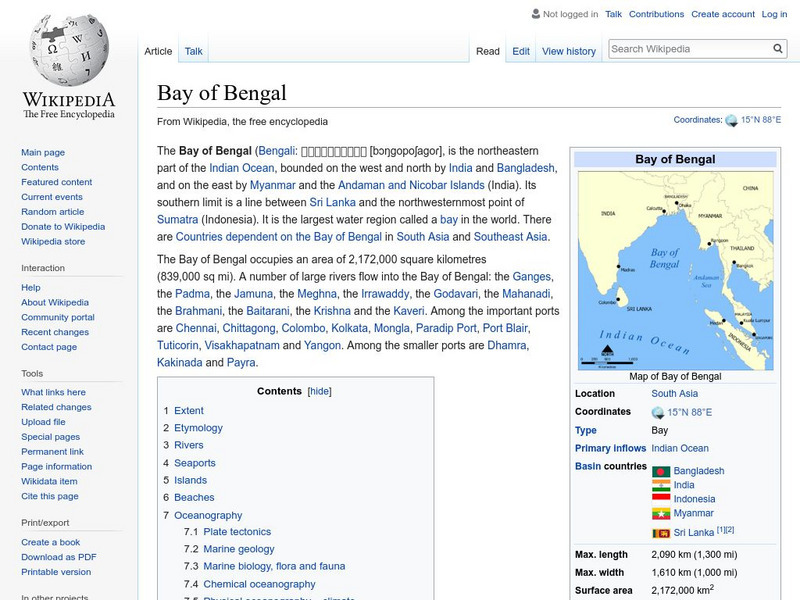Open Create account link
The height and width of the screenshot is (600, 800).
pos(723,14)
